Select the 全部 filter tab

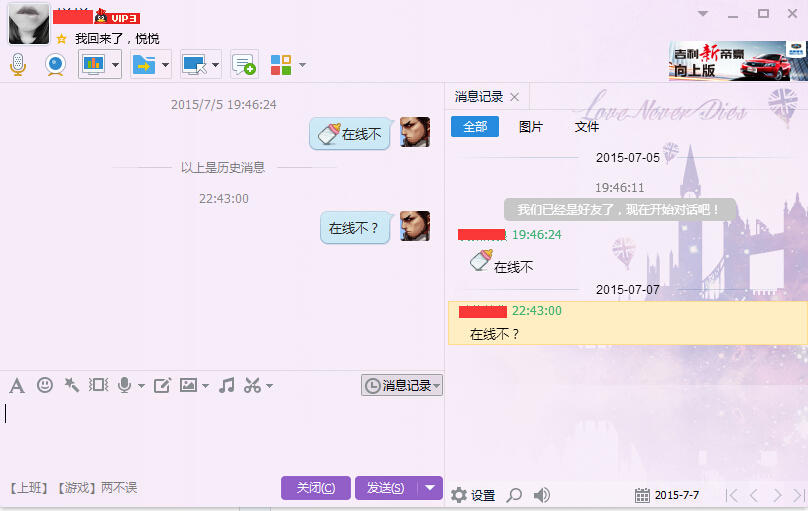(475, 127)
